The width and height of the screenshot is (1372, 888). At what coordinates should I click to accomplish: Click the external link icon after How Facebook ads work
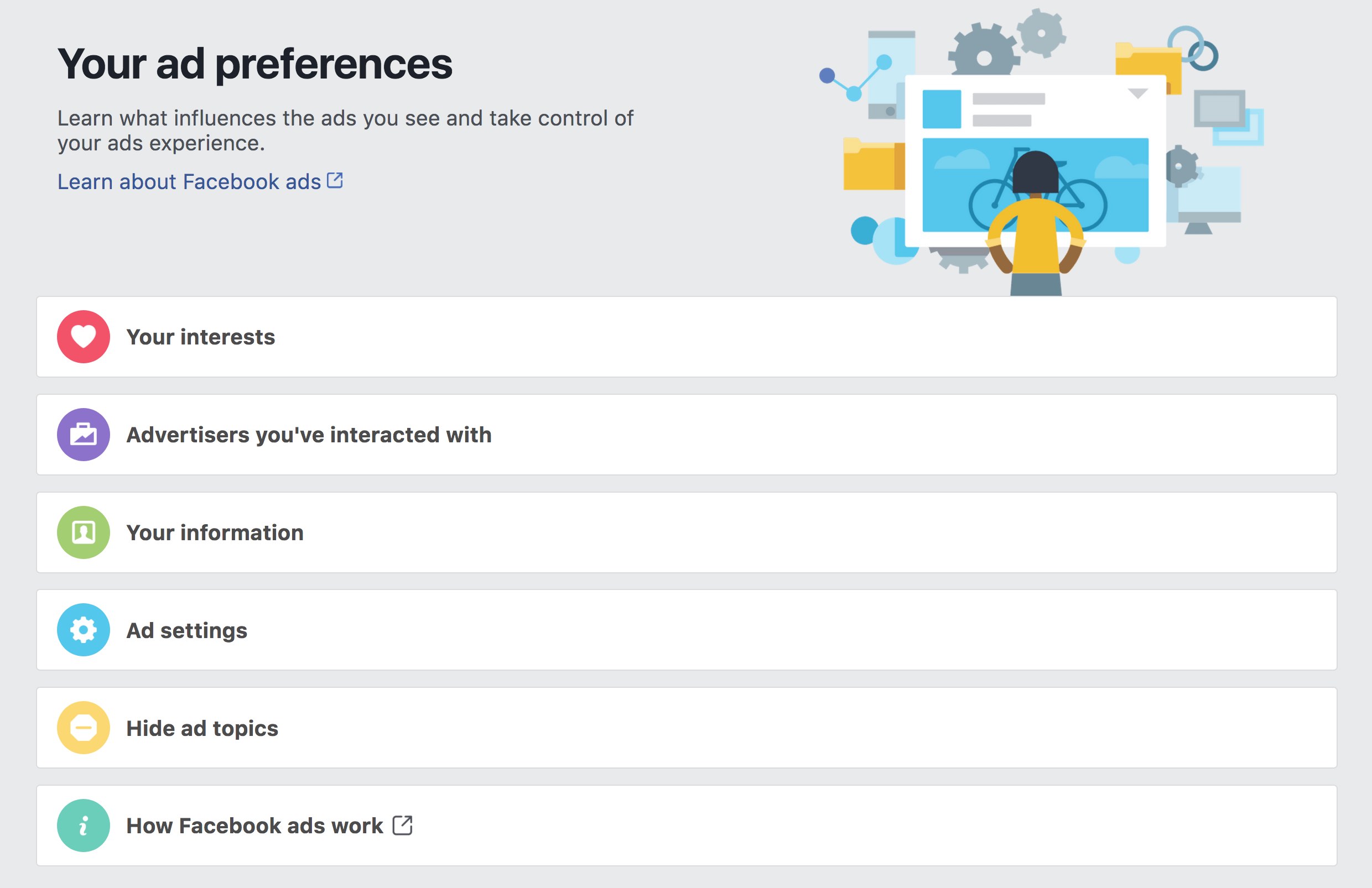(x=402, y=824)
